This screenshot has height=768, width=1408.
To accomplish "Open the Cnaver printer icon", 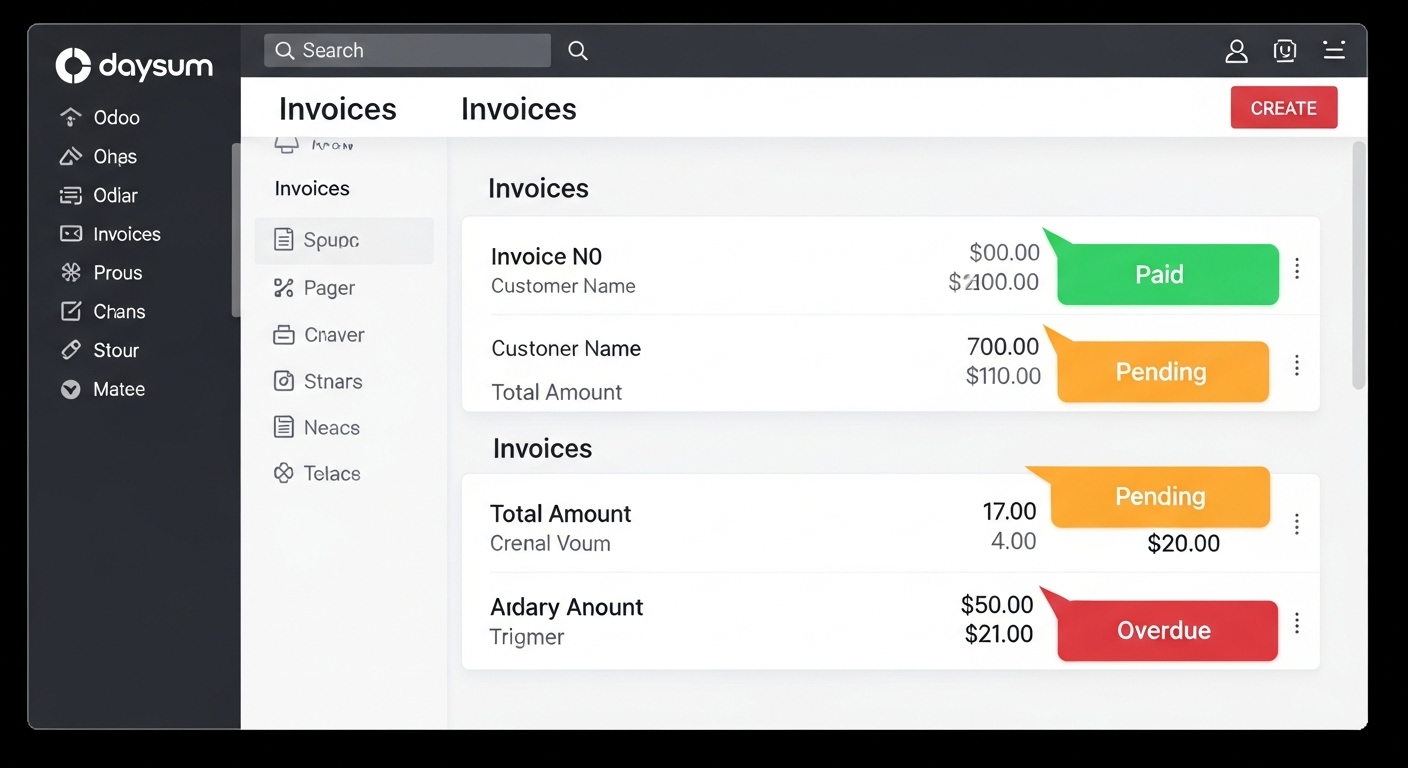I will [282, 334].
